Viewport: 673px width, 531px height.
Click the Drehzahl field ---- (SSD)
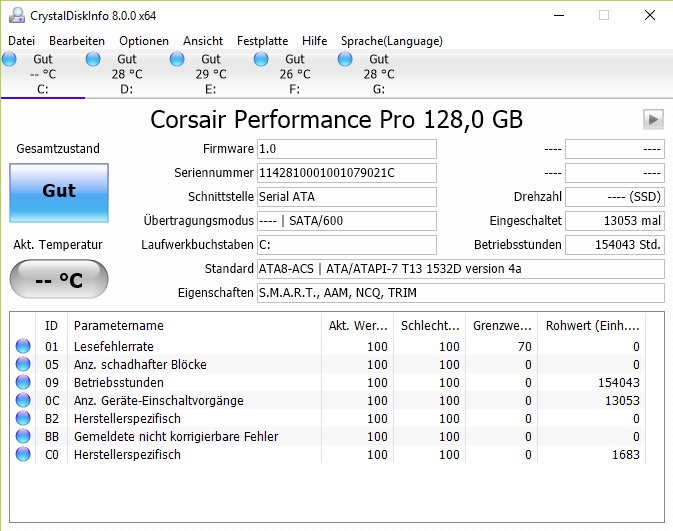point(615,197)
